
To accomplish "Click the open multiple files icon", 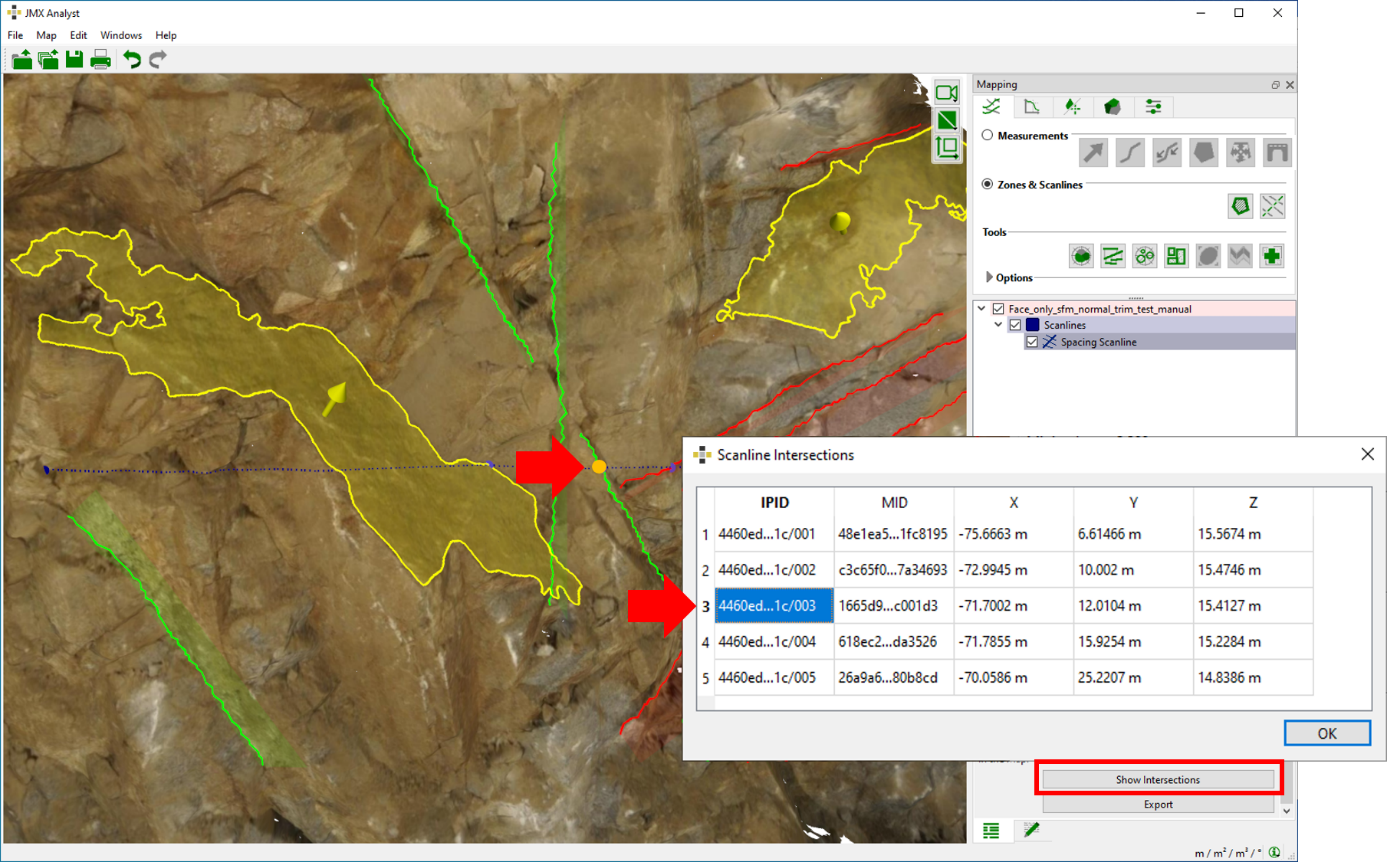I will tap(47, 60).
